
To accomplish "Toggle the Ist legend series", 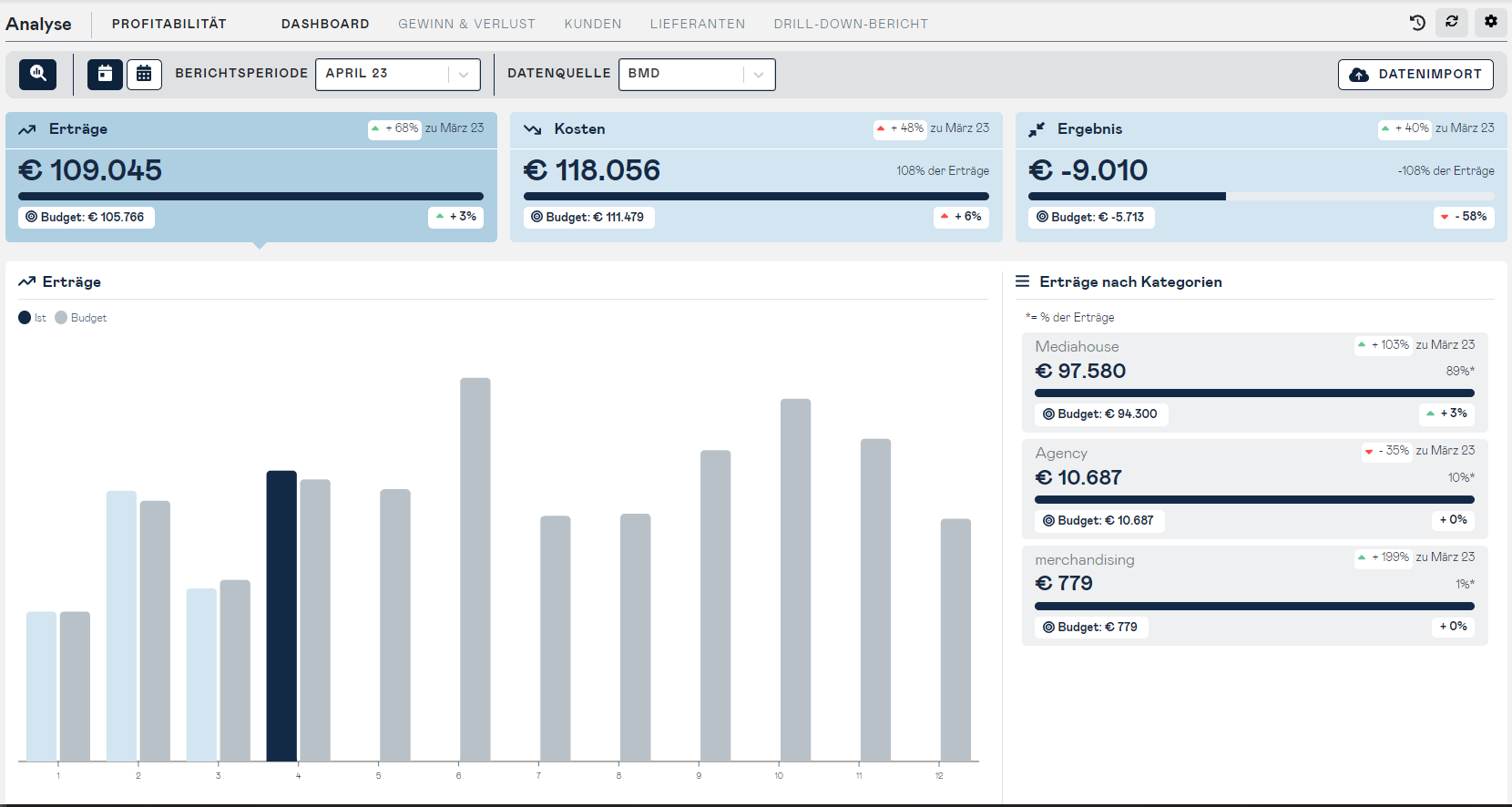I will pos(32,318).
